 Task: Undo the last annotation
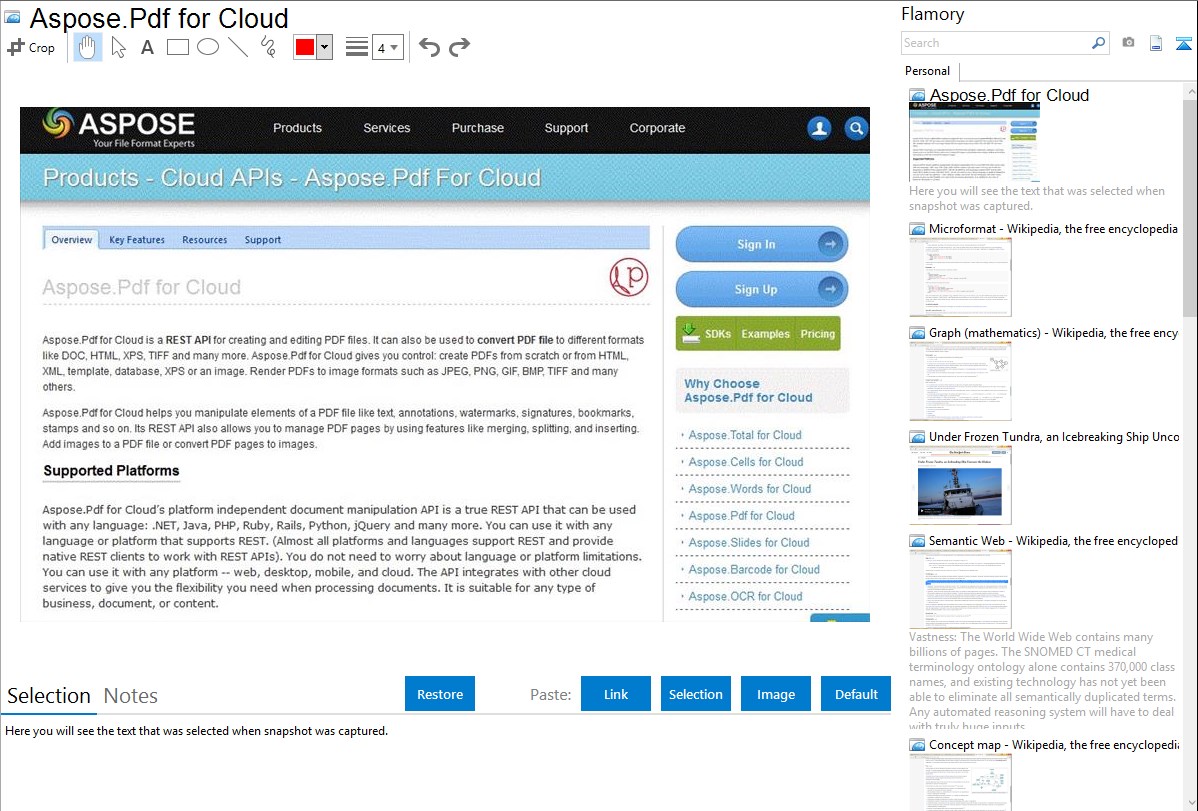point(429,47)
